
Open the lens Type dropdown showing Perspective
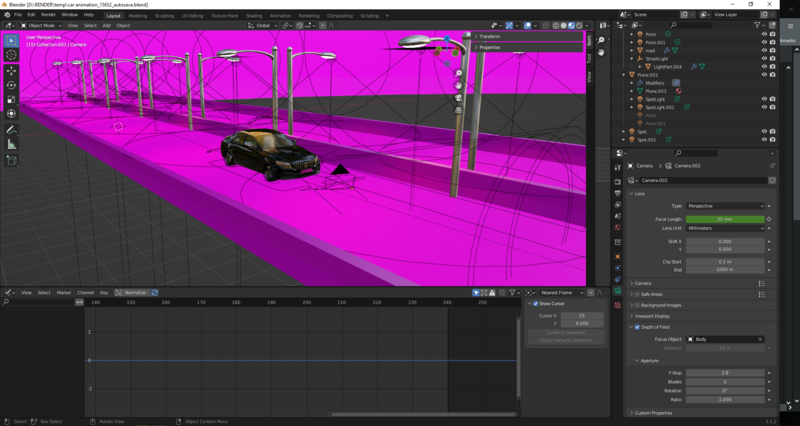(x=725, y=206)
